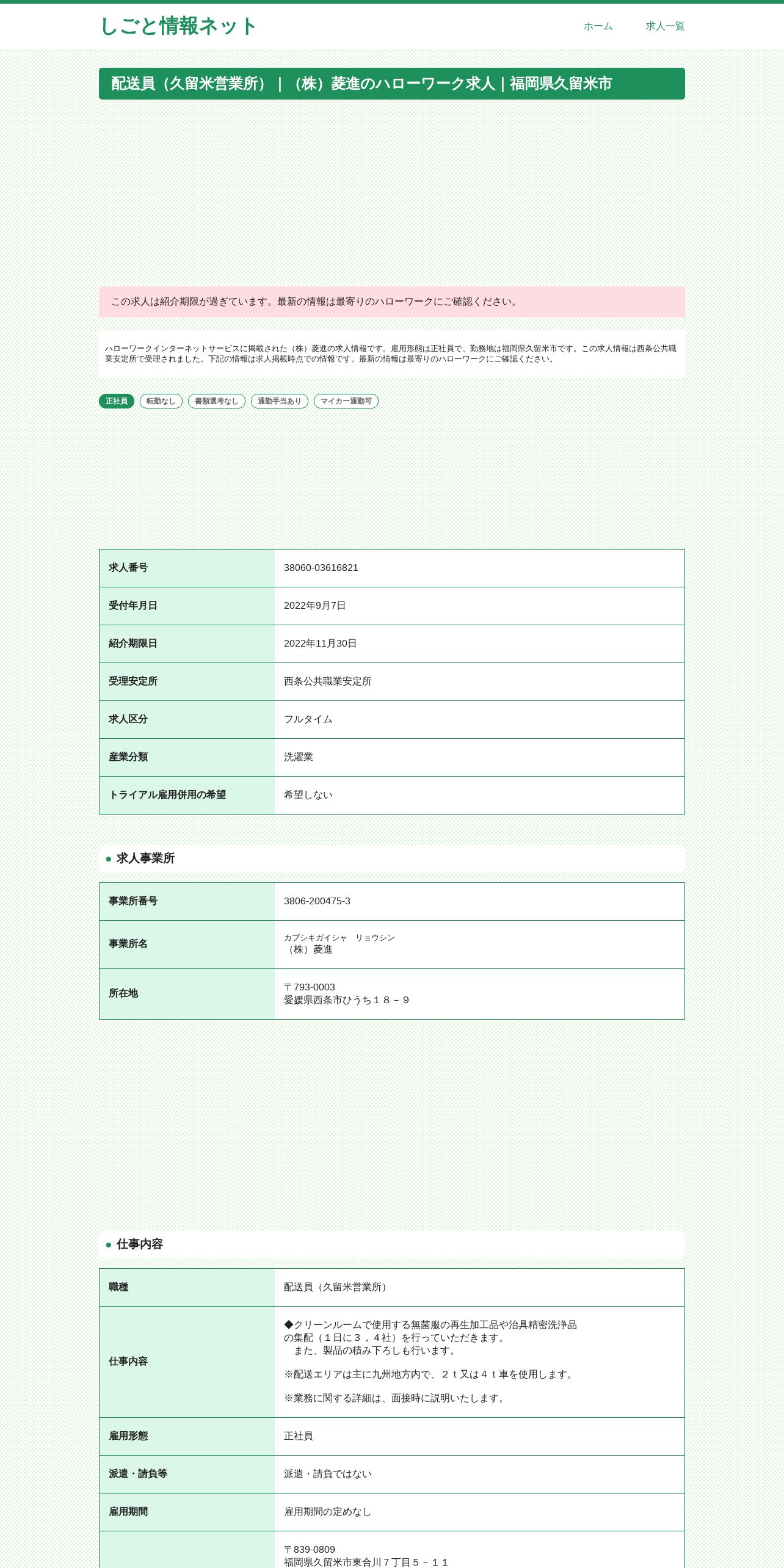
Task: Click the 洗濯業 industry value
Action: [x=299, y=757]
